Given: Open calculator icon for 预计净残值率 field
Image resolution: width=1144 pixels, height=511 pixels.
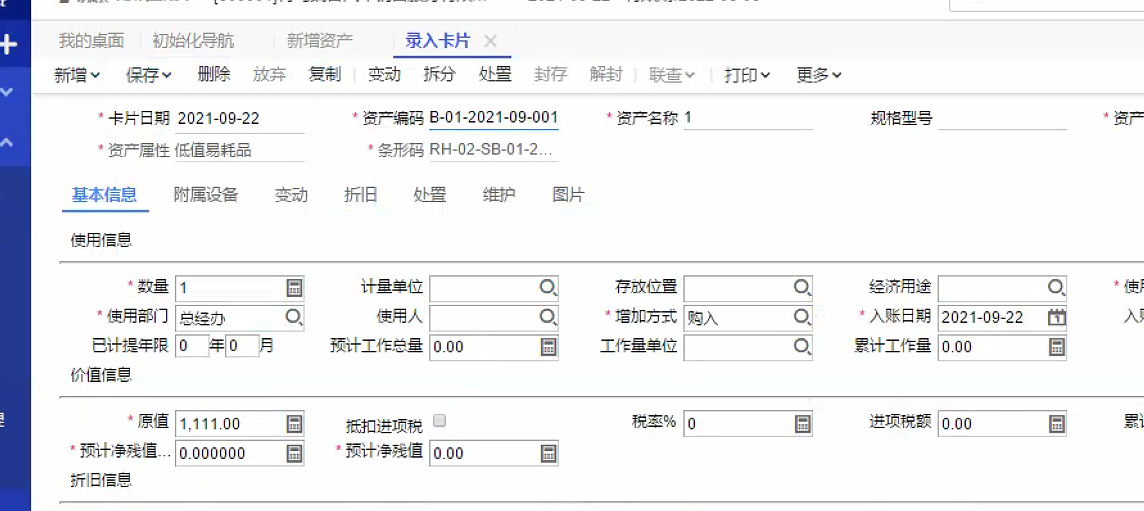Looking at the screenshot, I should (x=294, y=453).
